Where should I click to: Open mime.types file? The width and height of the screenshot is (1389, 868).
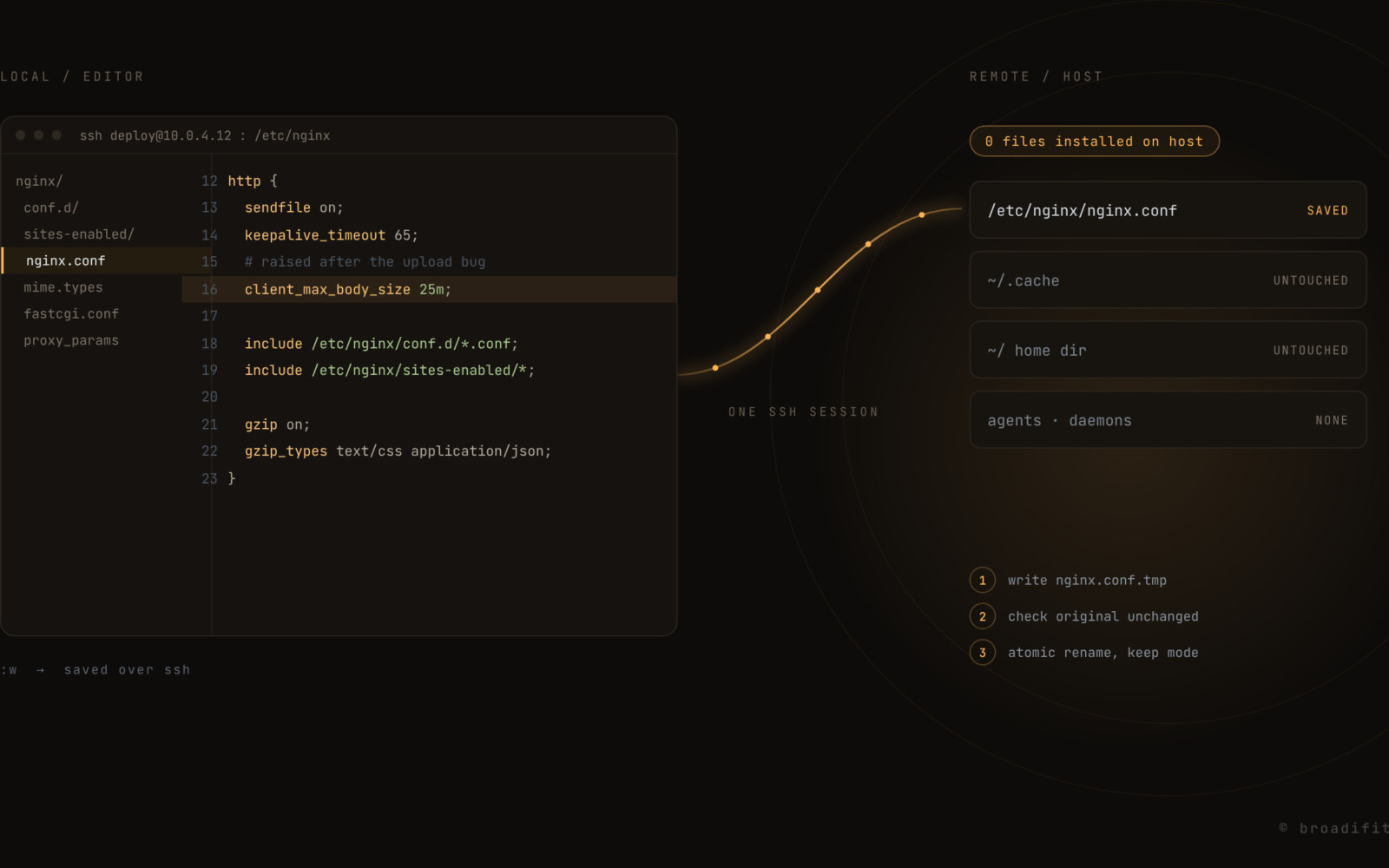point(63,287)
